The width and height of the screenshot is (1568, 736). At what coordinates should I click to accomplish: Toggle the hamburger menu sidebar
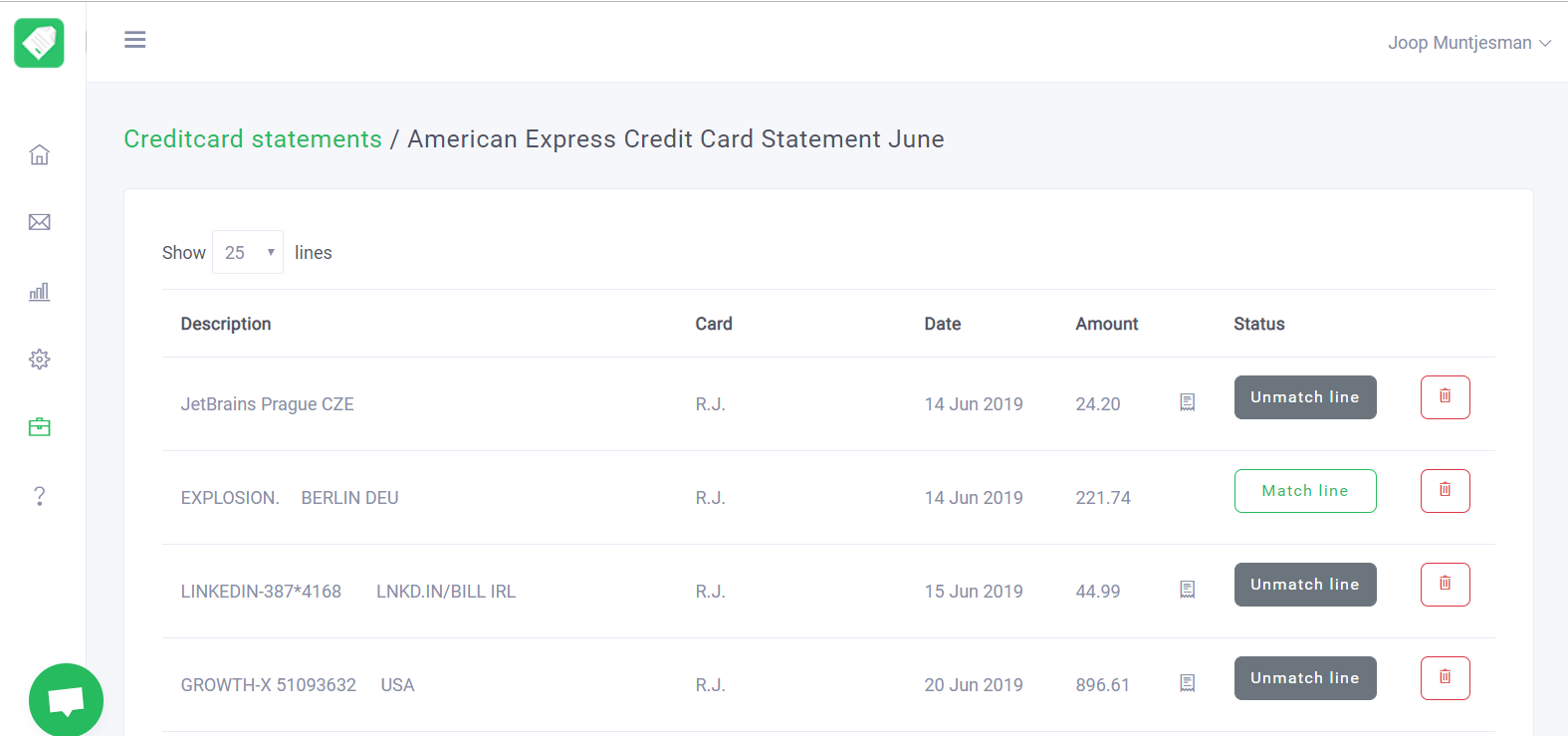[x=135, y=40]
